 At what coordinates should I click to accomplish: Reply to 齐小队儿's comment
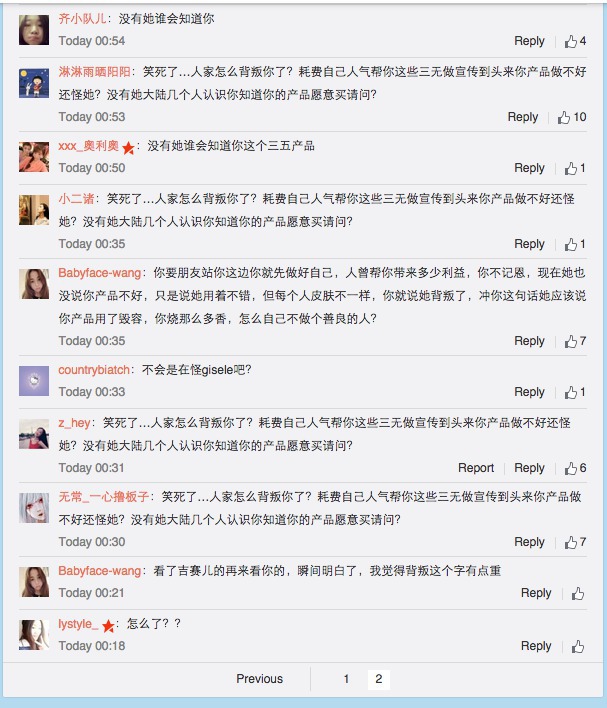pos(529,42)
